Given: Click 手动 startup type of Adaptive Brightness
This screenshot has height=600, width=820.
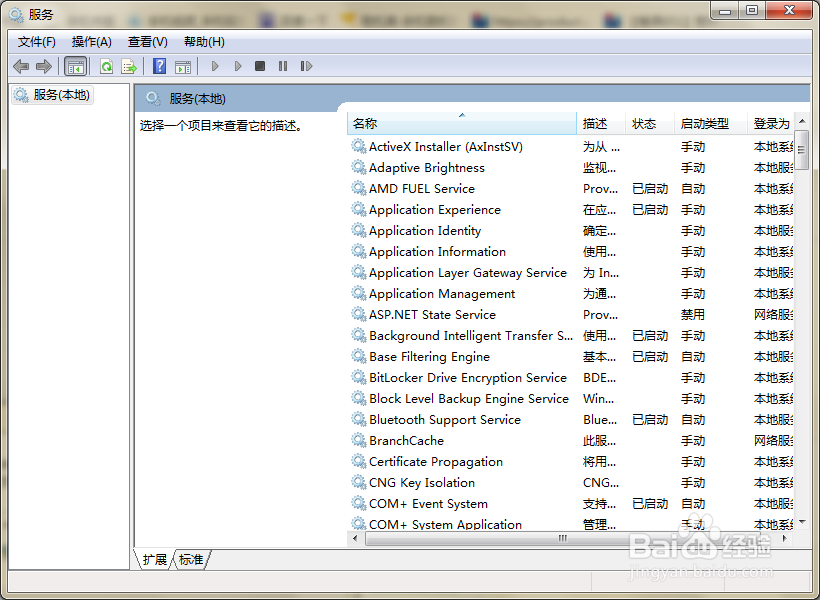Looking at the screenshot, I should (693, 168).
